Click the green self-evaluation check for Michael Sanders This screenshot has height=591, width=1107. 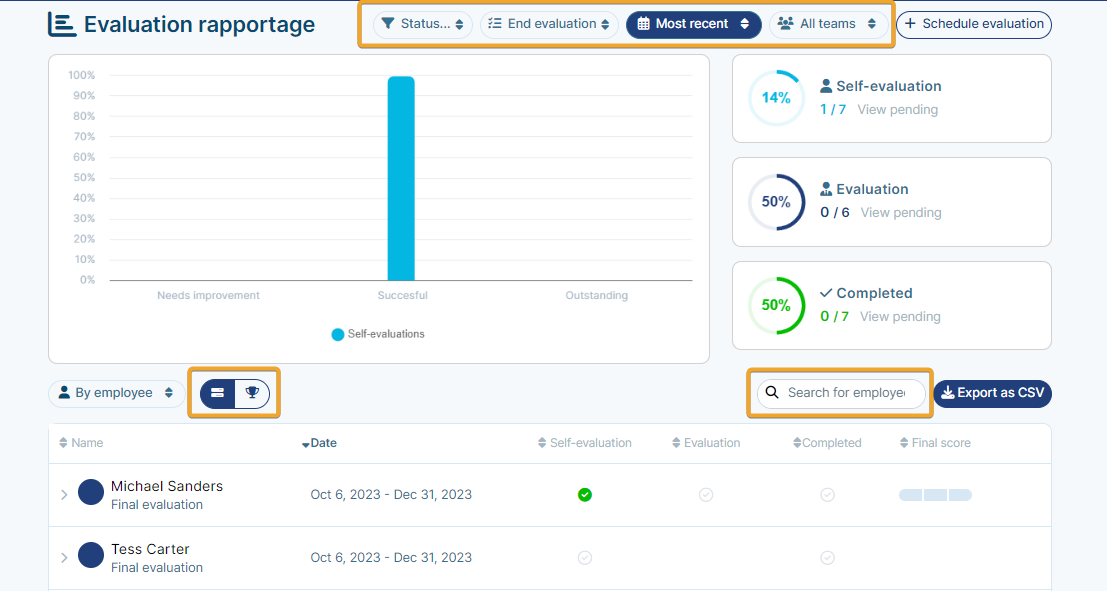coord(585,495)
